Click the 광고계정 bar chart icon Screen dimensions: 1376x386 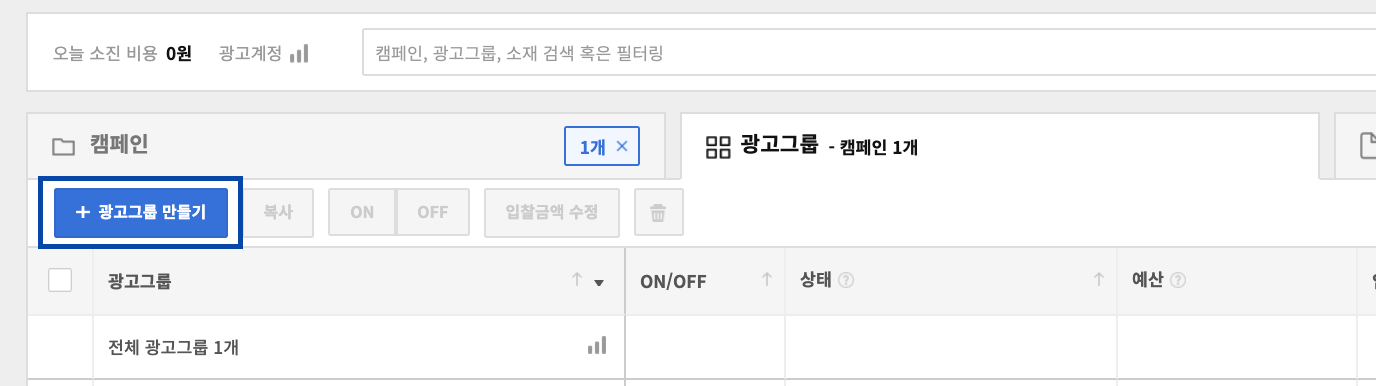pos(299,53)
